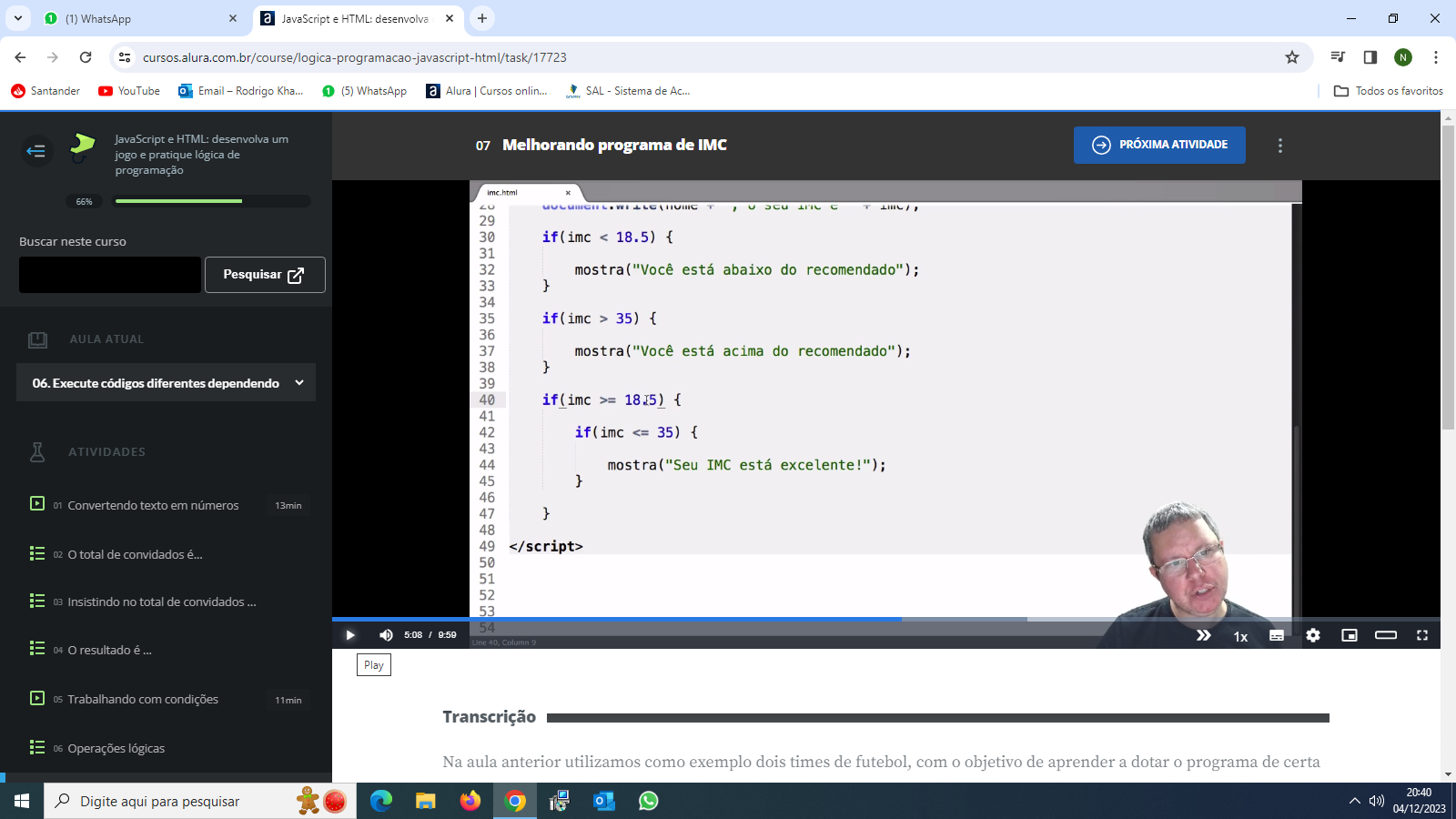
Task: Show hidden system tray icons
Action: pos(1354,801)
